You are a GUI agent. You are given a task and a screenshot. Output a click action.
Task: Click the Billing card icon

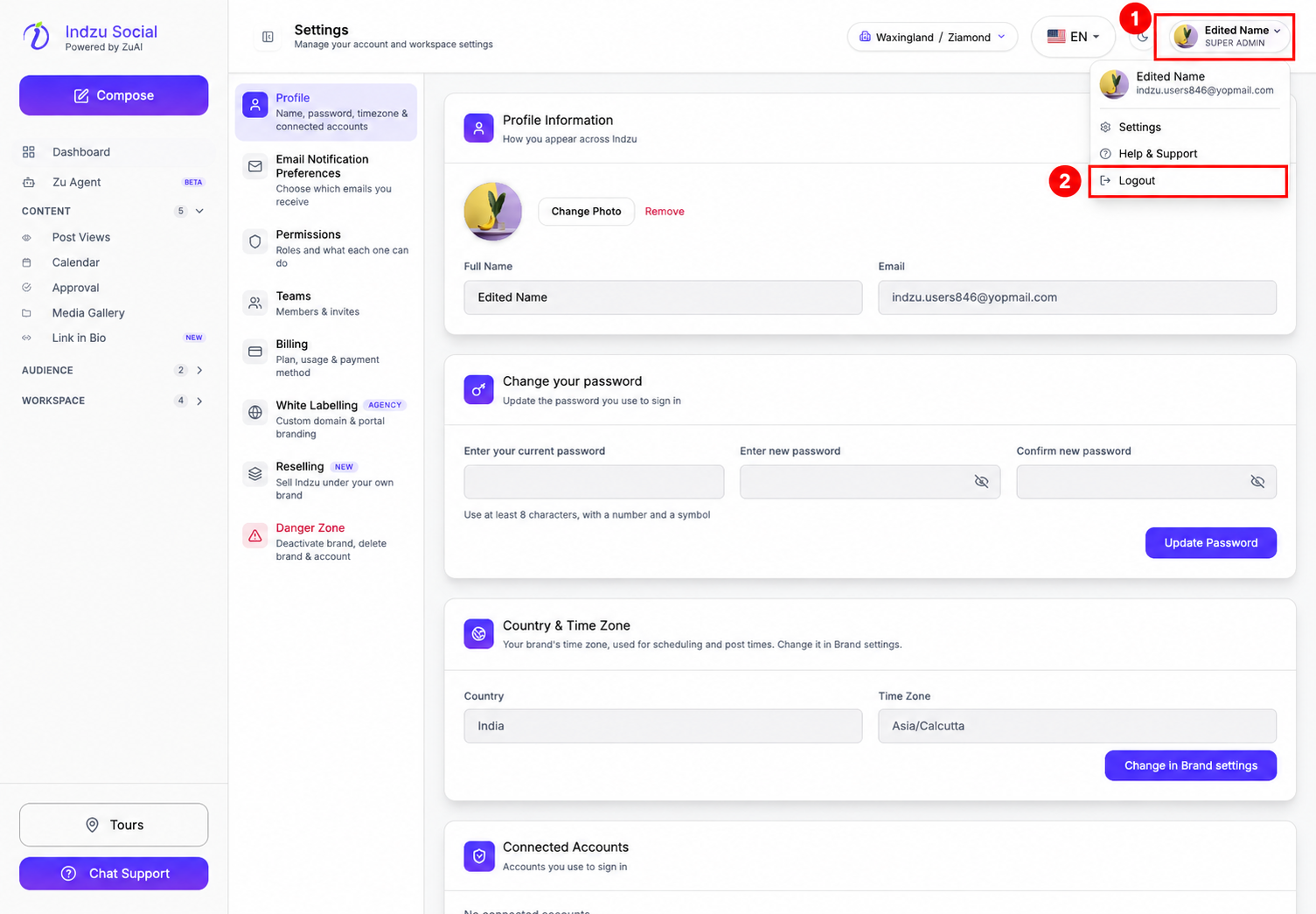coord(255,352)
